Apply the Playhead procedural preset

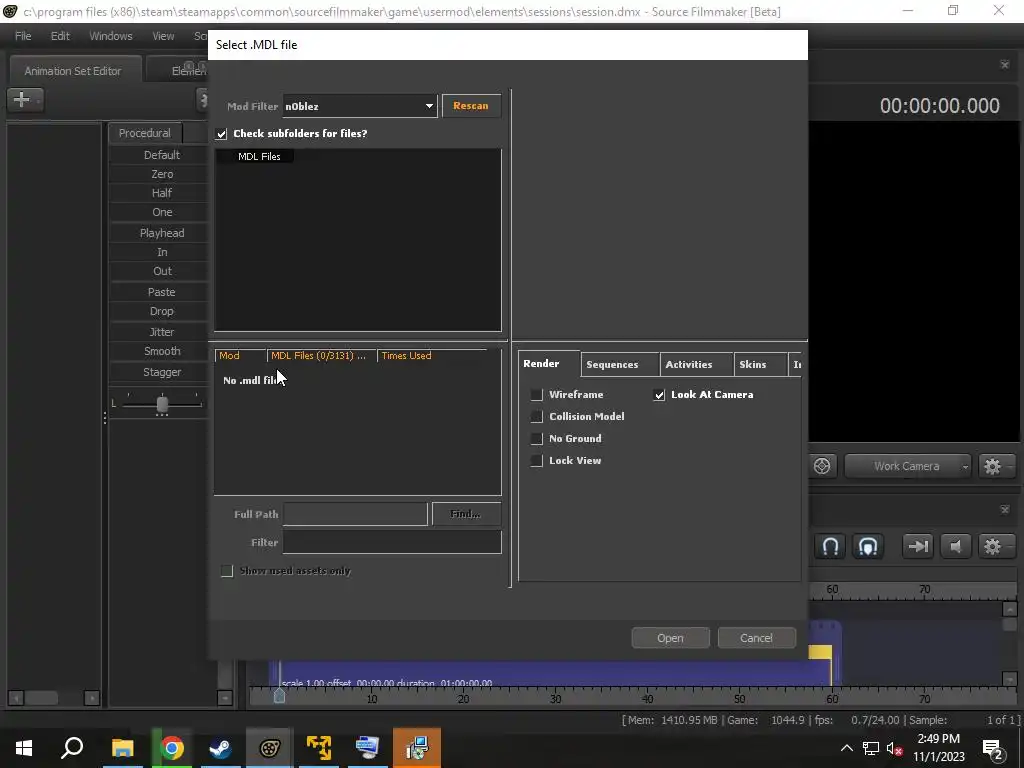pos(162,232)
